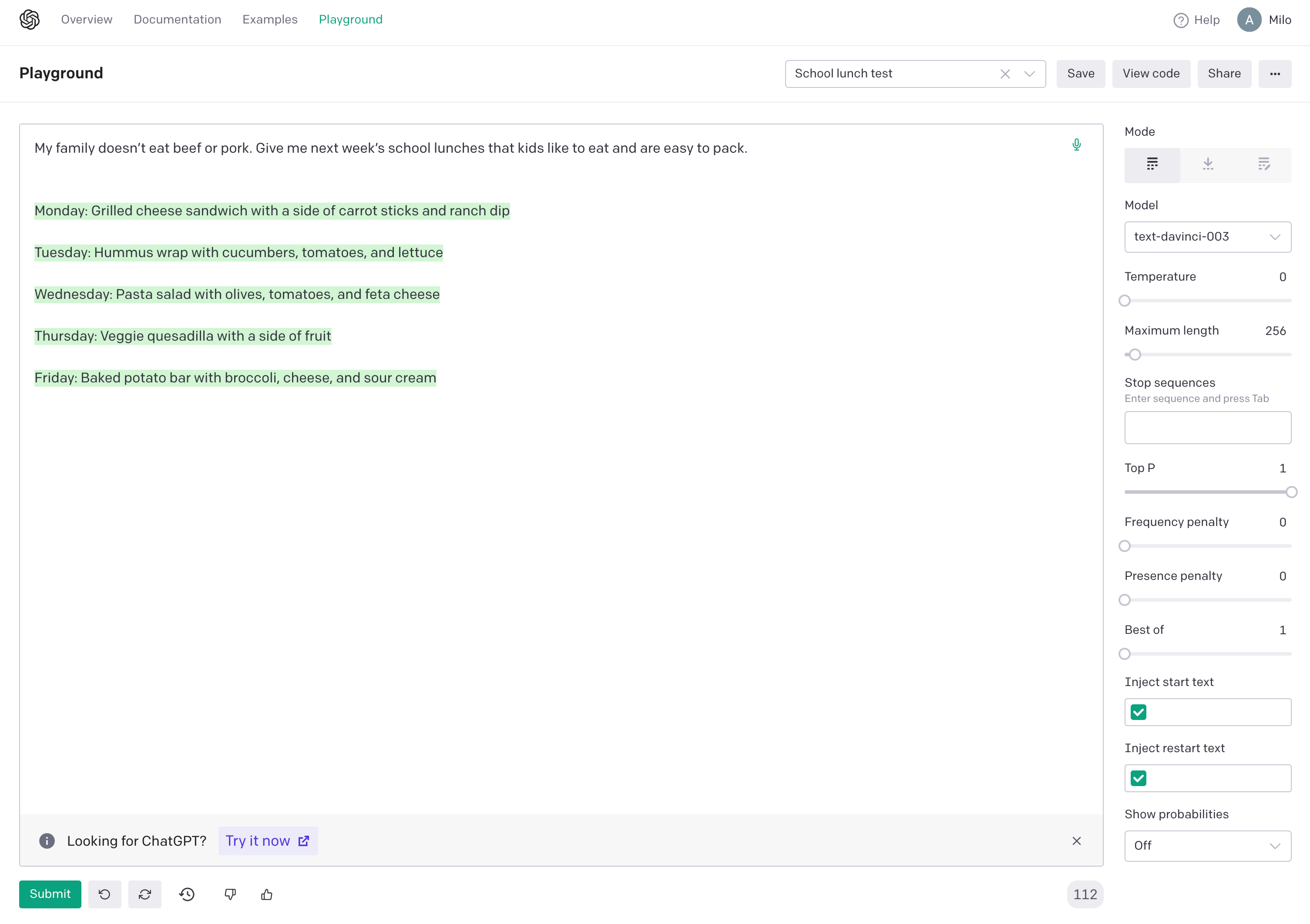The image size is (1310, 924).
Task: Click the Temperature slider handle
Action: pyautogui.click(x=1124, y=301)
